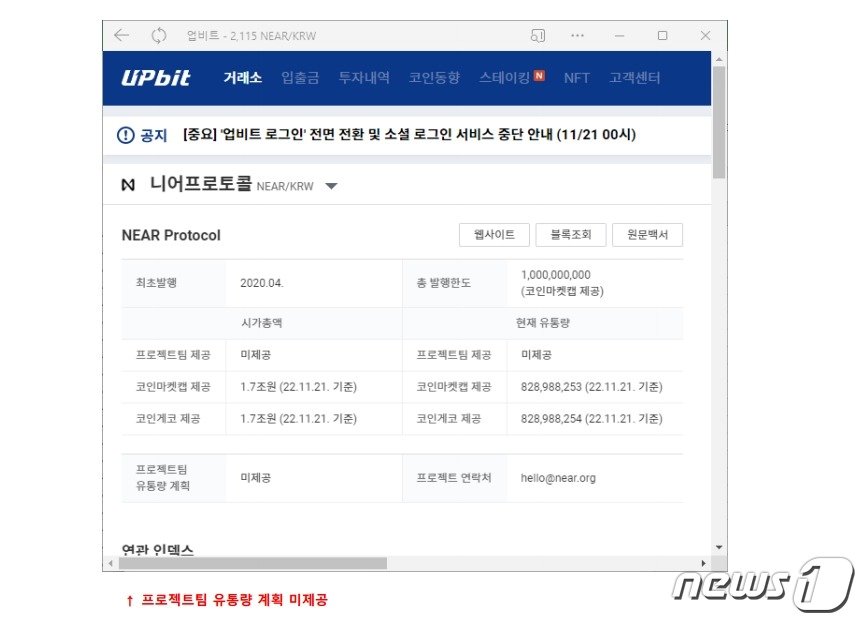Open the cast/screen share icon in title bar

(538, 35)
